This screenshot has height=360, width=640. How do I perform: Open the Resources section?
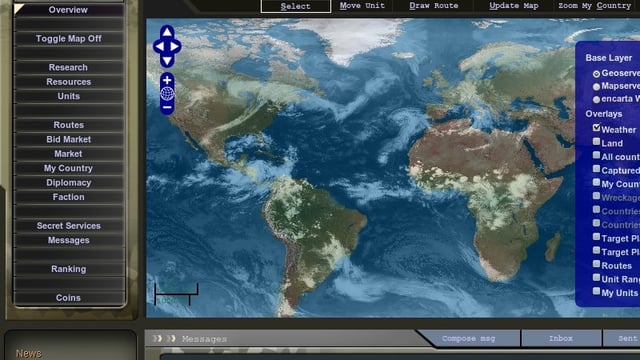69,82
